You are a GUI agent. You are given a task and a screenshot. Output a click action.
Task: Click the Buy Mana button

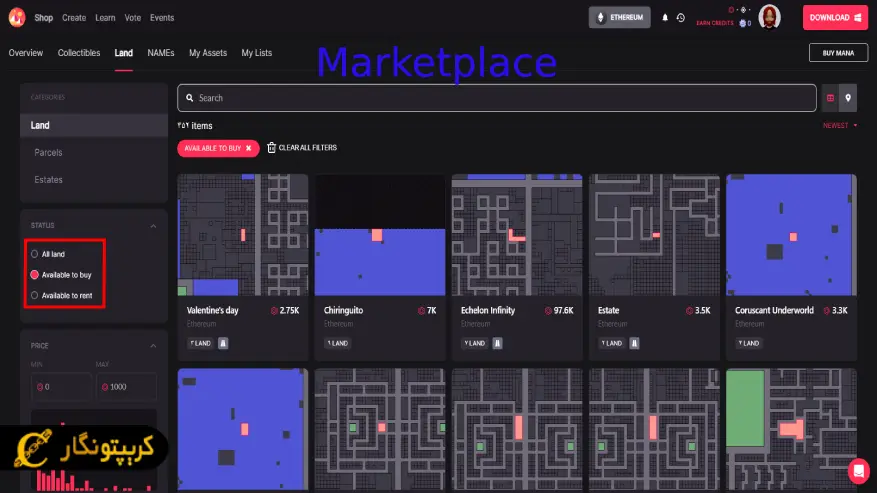(x=838, y=53)
